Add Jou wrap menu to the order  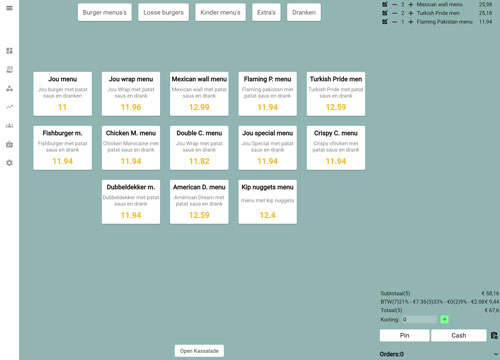coord(131,94)
